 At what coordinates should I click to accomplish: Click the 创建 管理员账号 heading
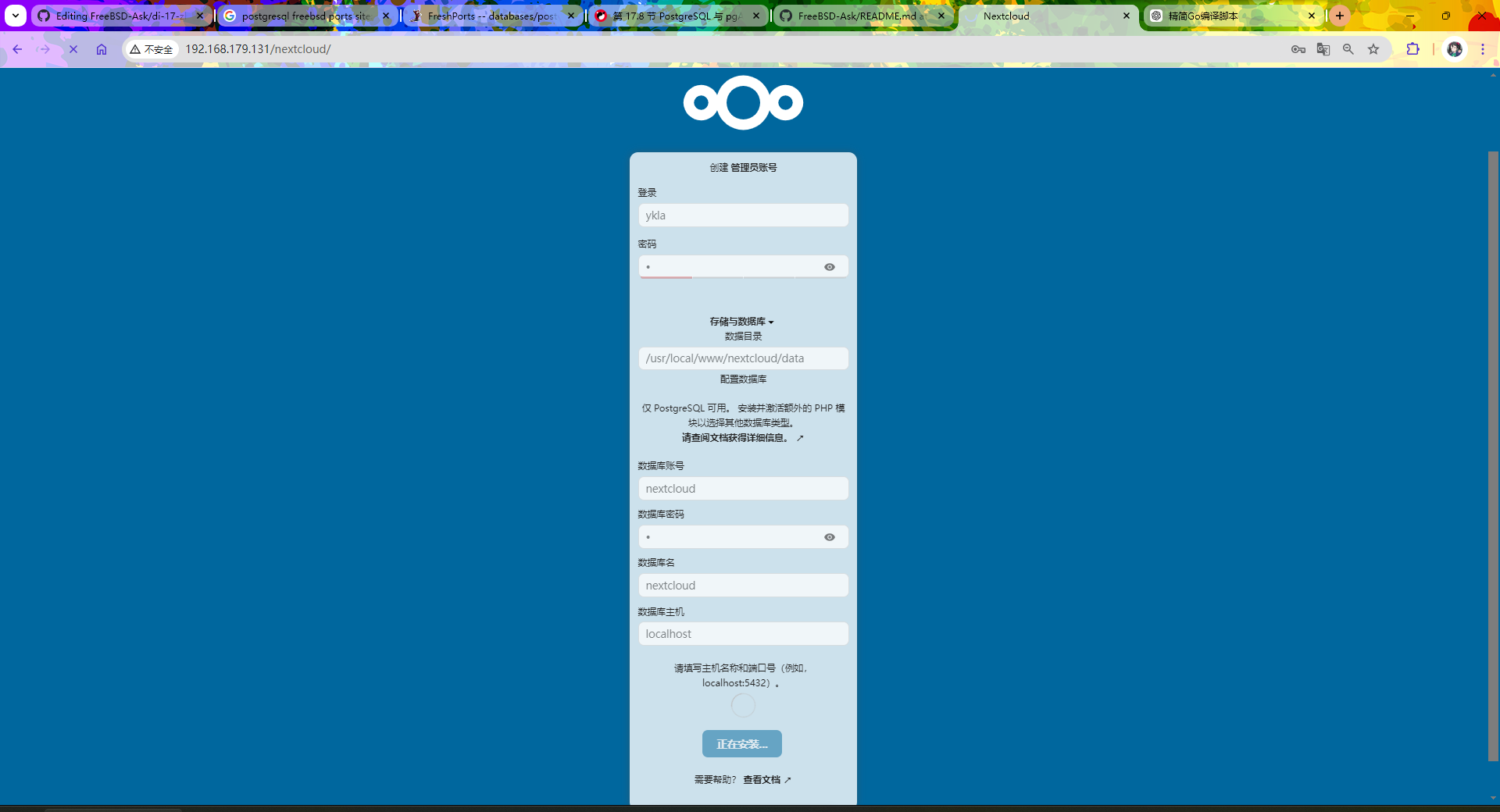pos(743,168)
